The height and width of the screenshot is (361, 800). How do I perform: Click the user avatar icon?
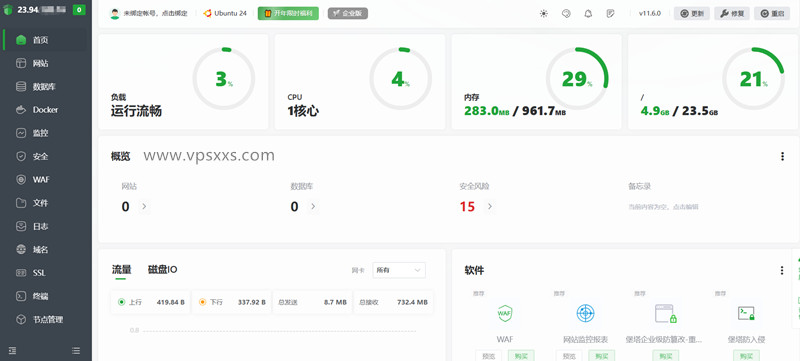click(115, 14)
